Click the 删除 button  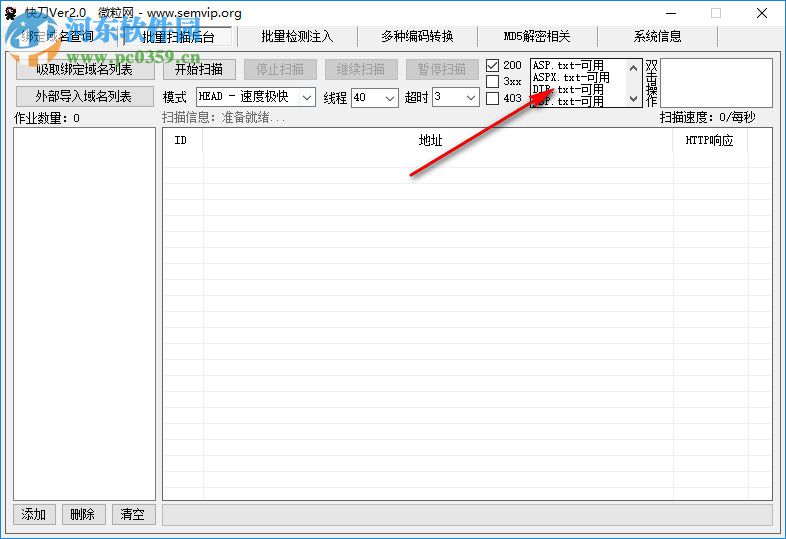83,514
